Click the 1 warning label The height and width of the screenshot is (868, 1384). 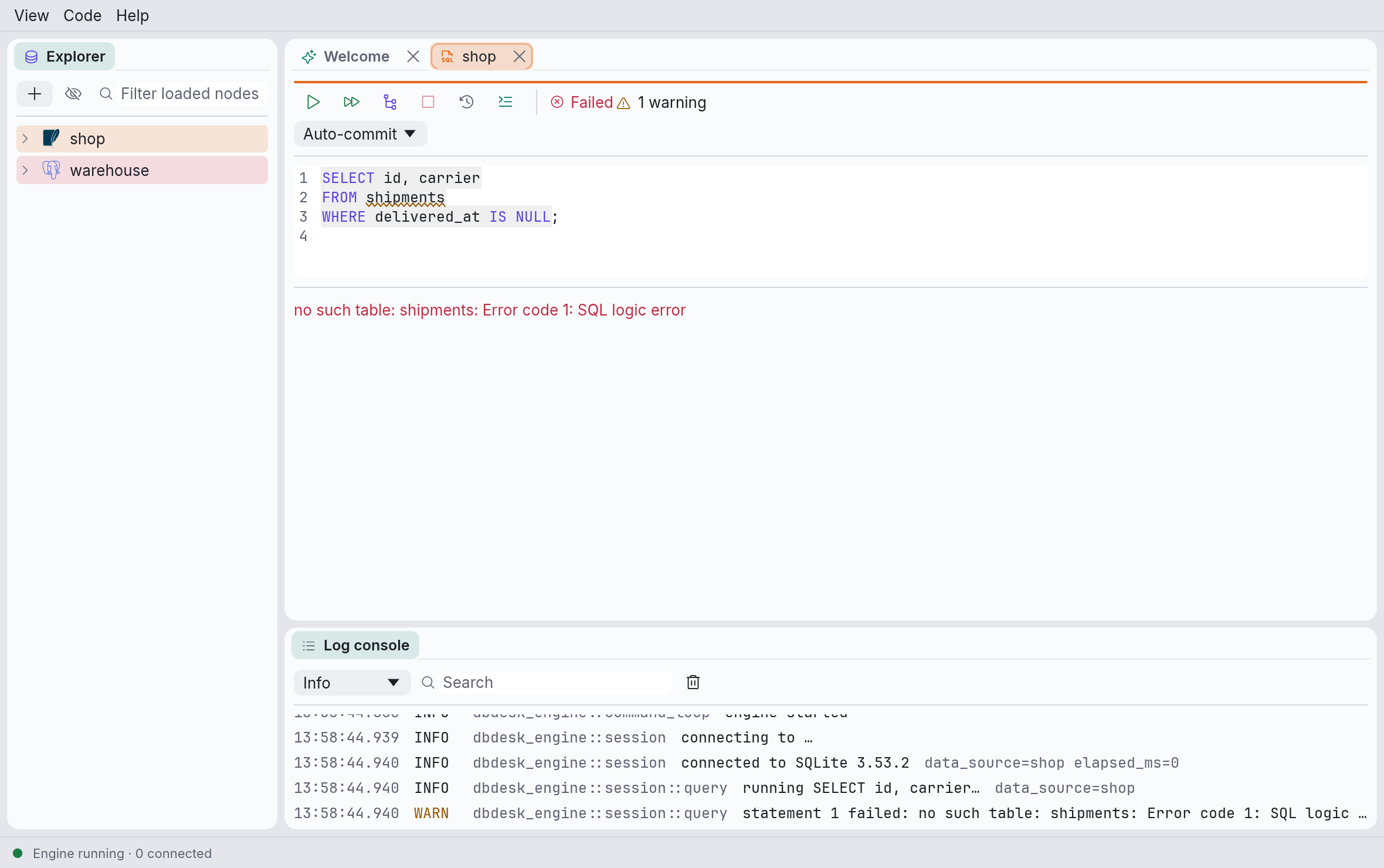pos(672,102)
